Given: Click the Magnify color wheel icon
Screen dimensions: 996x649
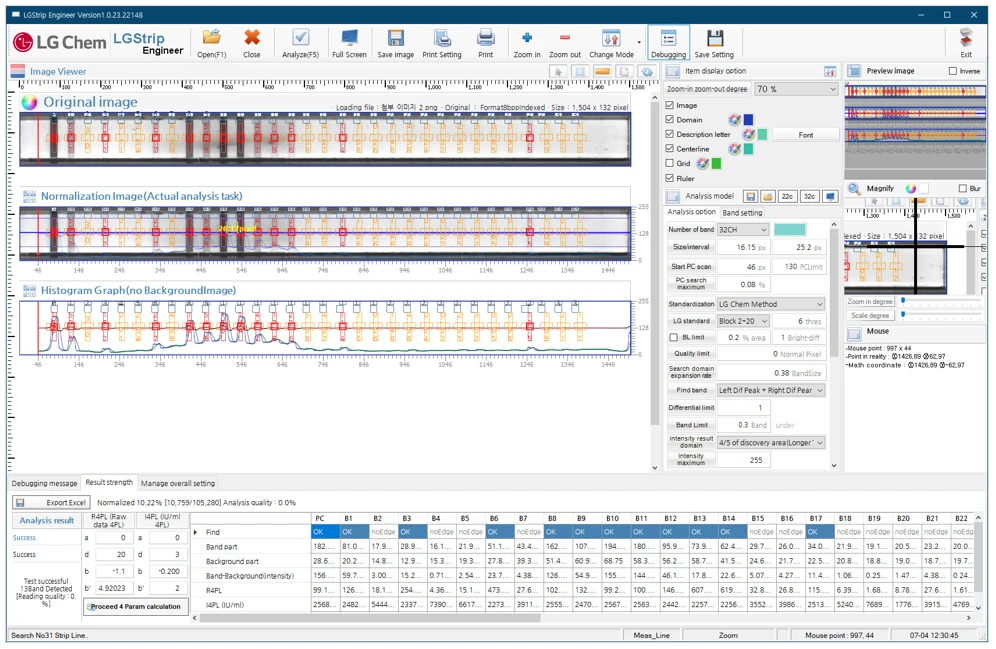Looking at the screenshot, I should click(910, 189).
